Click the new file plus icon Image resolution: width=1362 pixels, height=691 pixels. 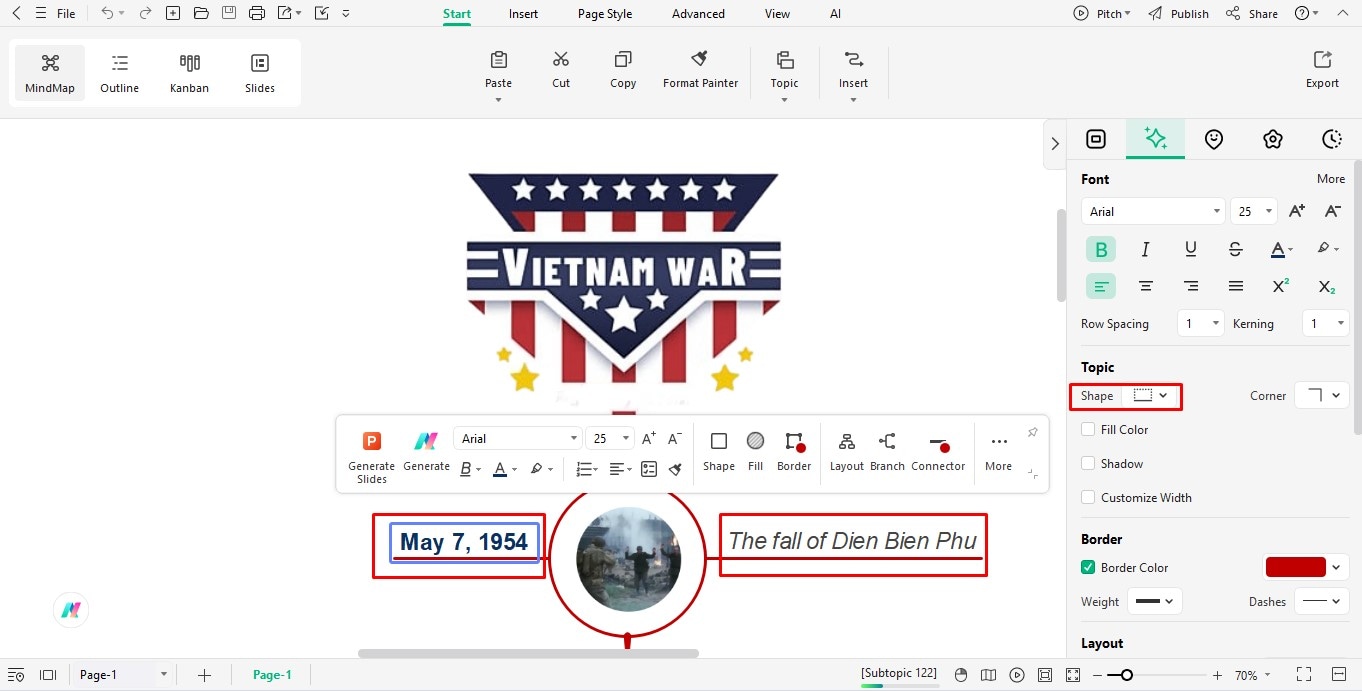pos(173,13)
